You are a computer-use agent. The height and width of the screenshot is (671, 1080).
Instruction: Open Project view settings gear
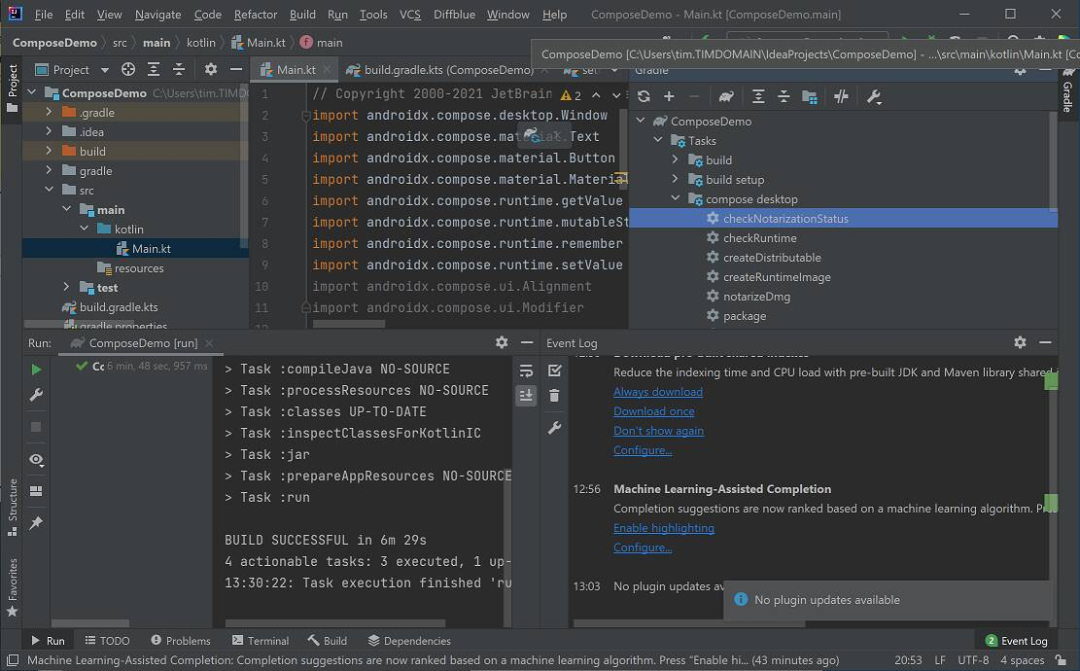click(209, 70)
